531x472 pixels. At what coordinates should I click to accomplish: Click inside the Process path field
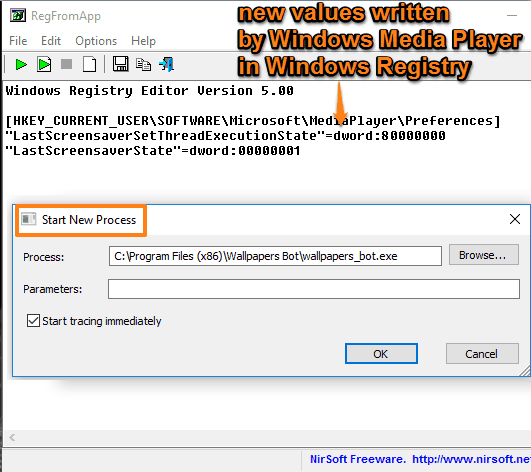coord(275,256)
